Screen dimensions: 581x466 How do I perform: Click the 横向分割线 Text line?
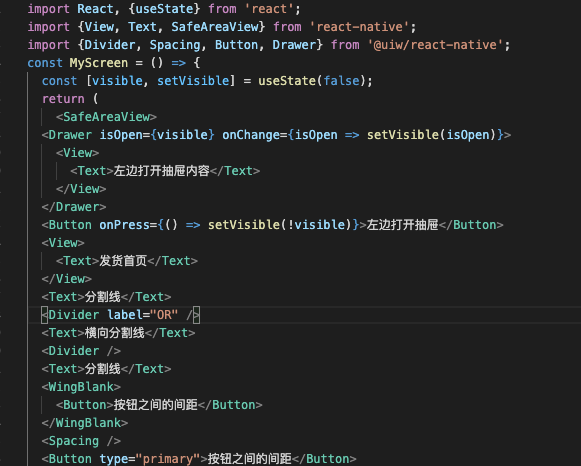pos(119,333)
